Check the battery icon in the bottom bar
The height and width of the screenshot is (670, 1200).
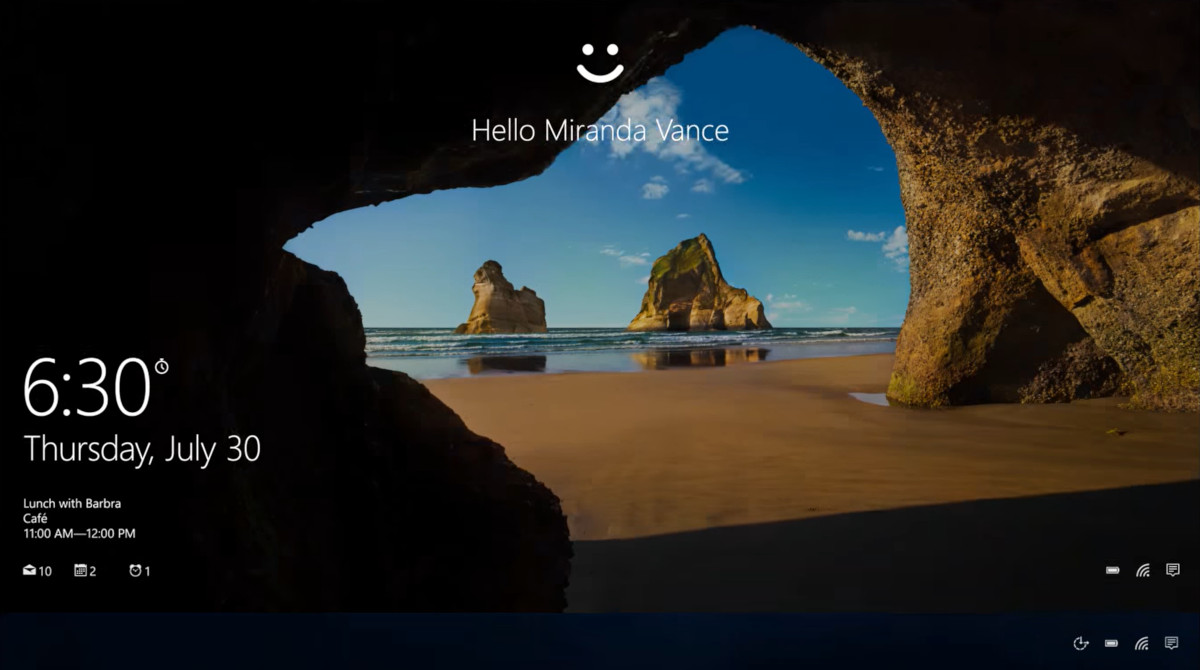[x=1111, y=643]
